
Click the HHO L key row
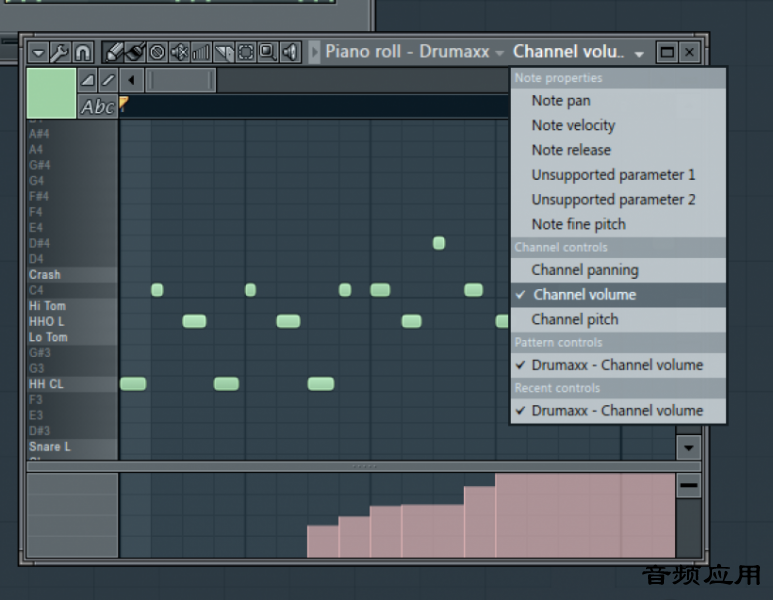pyautogui.click(x=72, y=321)
